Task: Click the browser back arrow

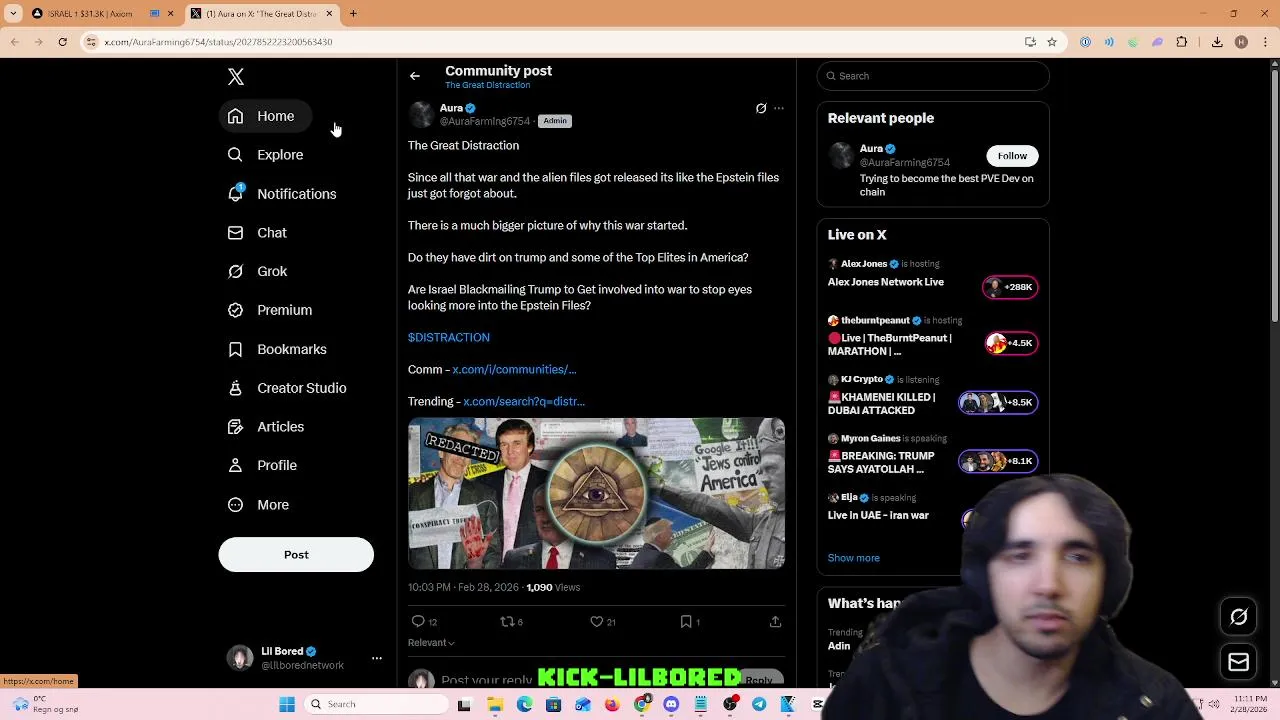Action: pos(14,42)
